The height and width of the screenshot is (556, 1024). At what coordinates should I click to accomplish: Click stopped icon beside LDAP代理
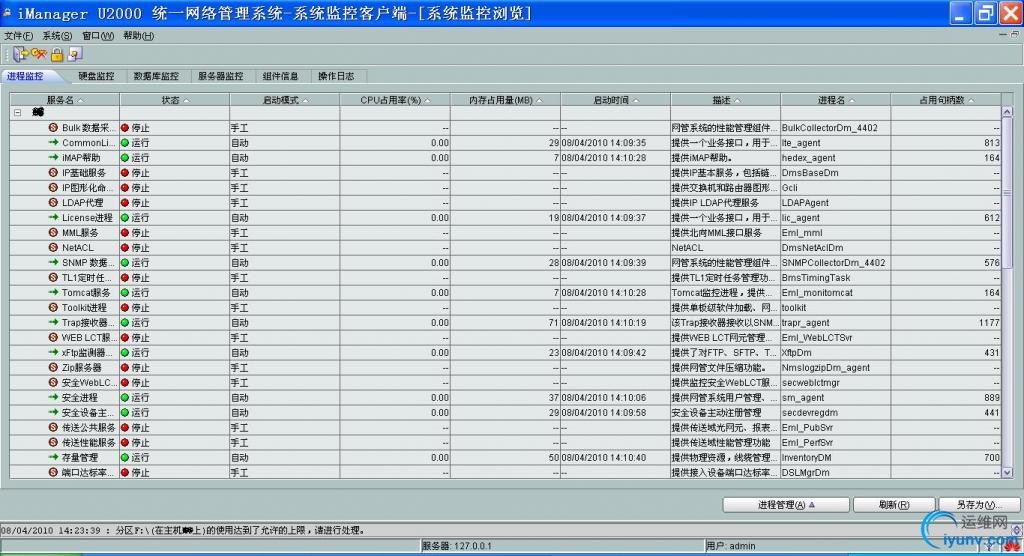point(54,203)
